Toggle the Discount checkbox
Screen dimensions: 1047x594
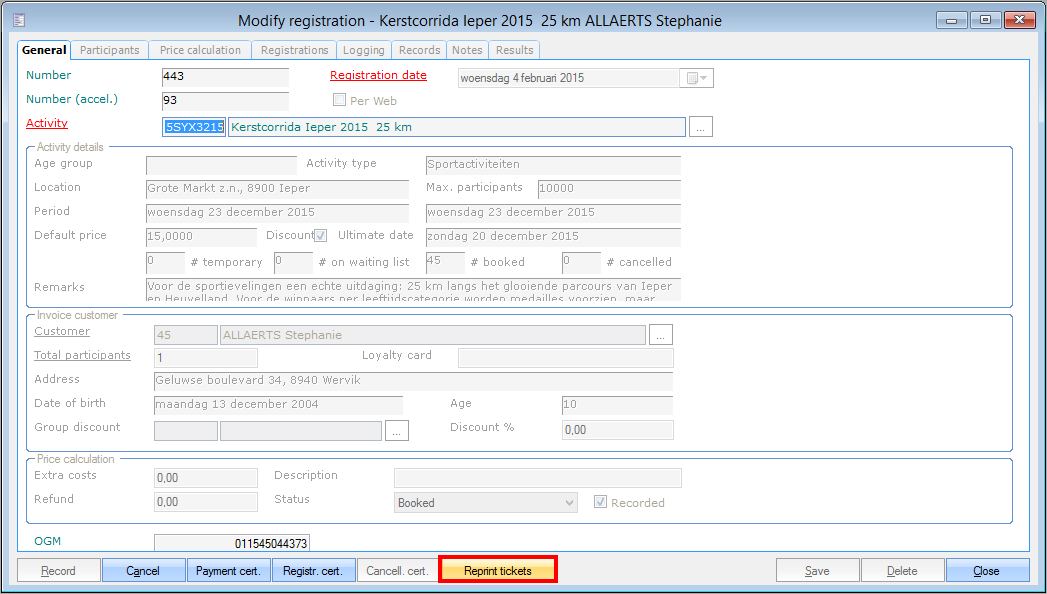pyautogui.click(x=321, y=236)
